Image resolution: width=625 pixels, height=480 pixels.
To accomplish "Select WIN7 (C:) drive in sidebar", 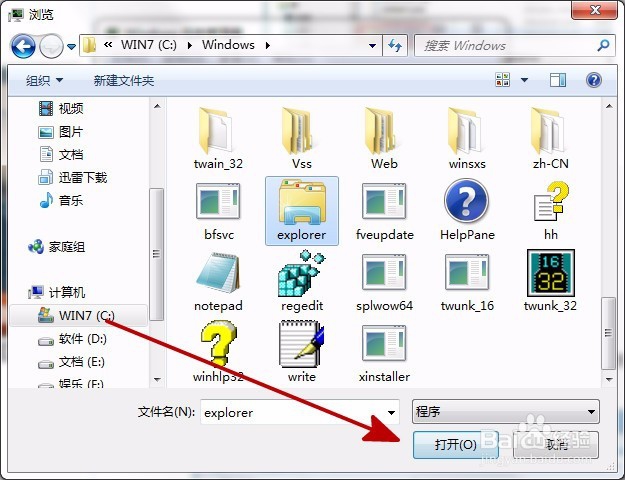I will (78, 316).
